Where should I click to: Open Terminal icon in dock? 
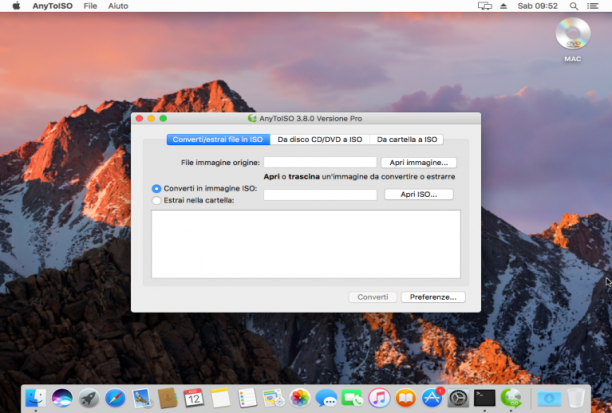(485, 398)
